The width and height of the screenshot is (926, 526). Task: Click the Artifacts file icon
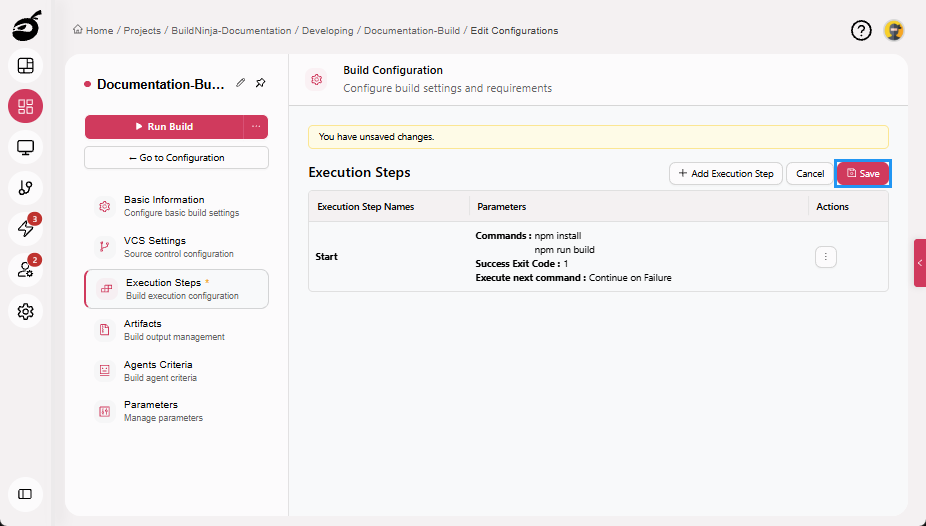tap(105, 330)
